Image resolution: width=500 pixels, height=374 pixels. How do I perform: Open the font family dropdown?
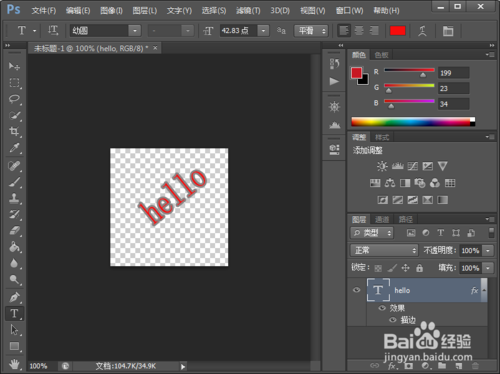135,31
